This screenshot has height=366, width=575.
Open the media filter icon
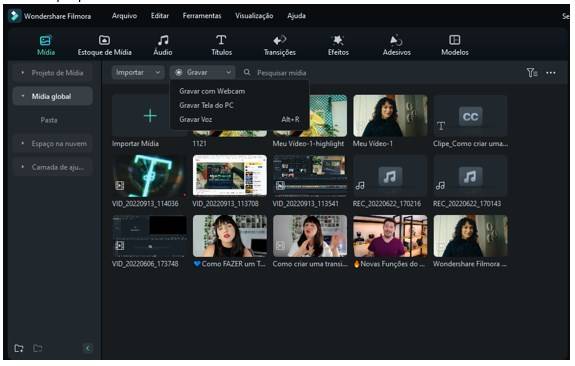532,73
